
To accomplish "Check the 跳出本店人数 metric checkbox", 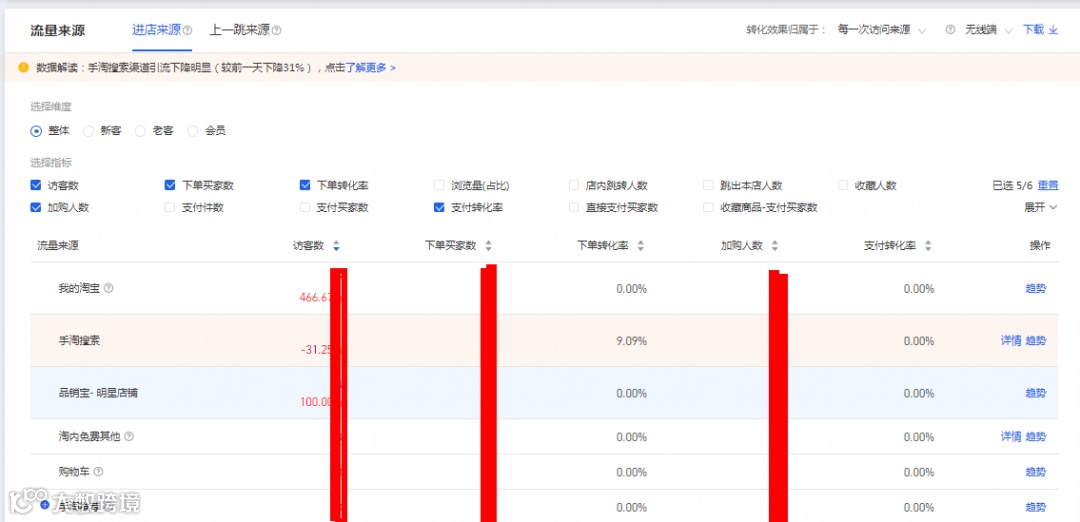I will click(x=707, y=185).
